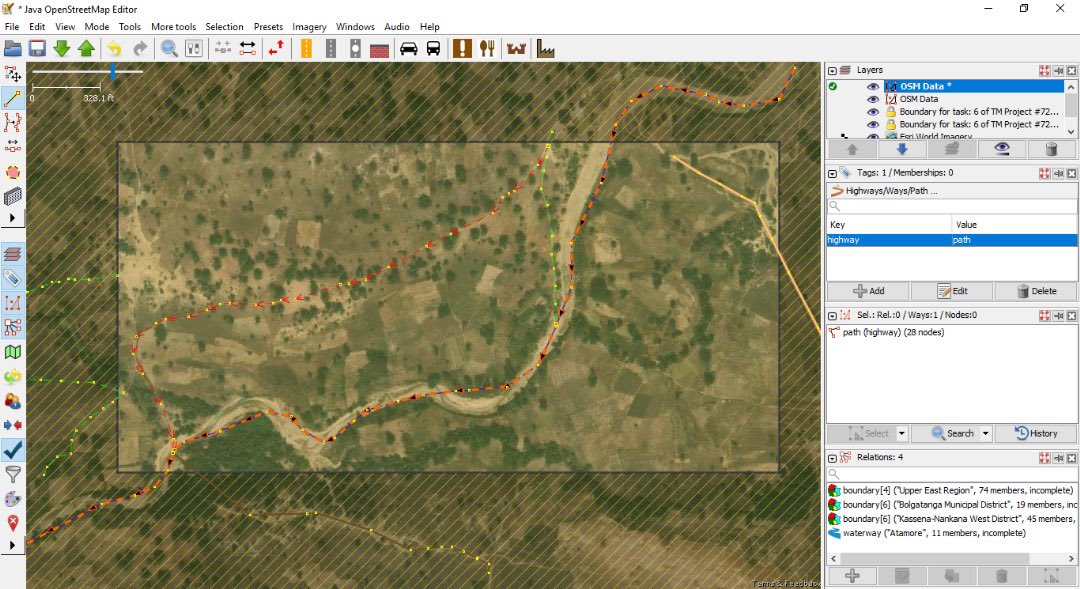Screen dimensions: 1080x589
Task: Open the Presets menu
Action: click(x=268, y=27)
